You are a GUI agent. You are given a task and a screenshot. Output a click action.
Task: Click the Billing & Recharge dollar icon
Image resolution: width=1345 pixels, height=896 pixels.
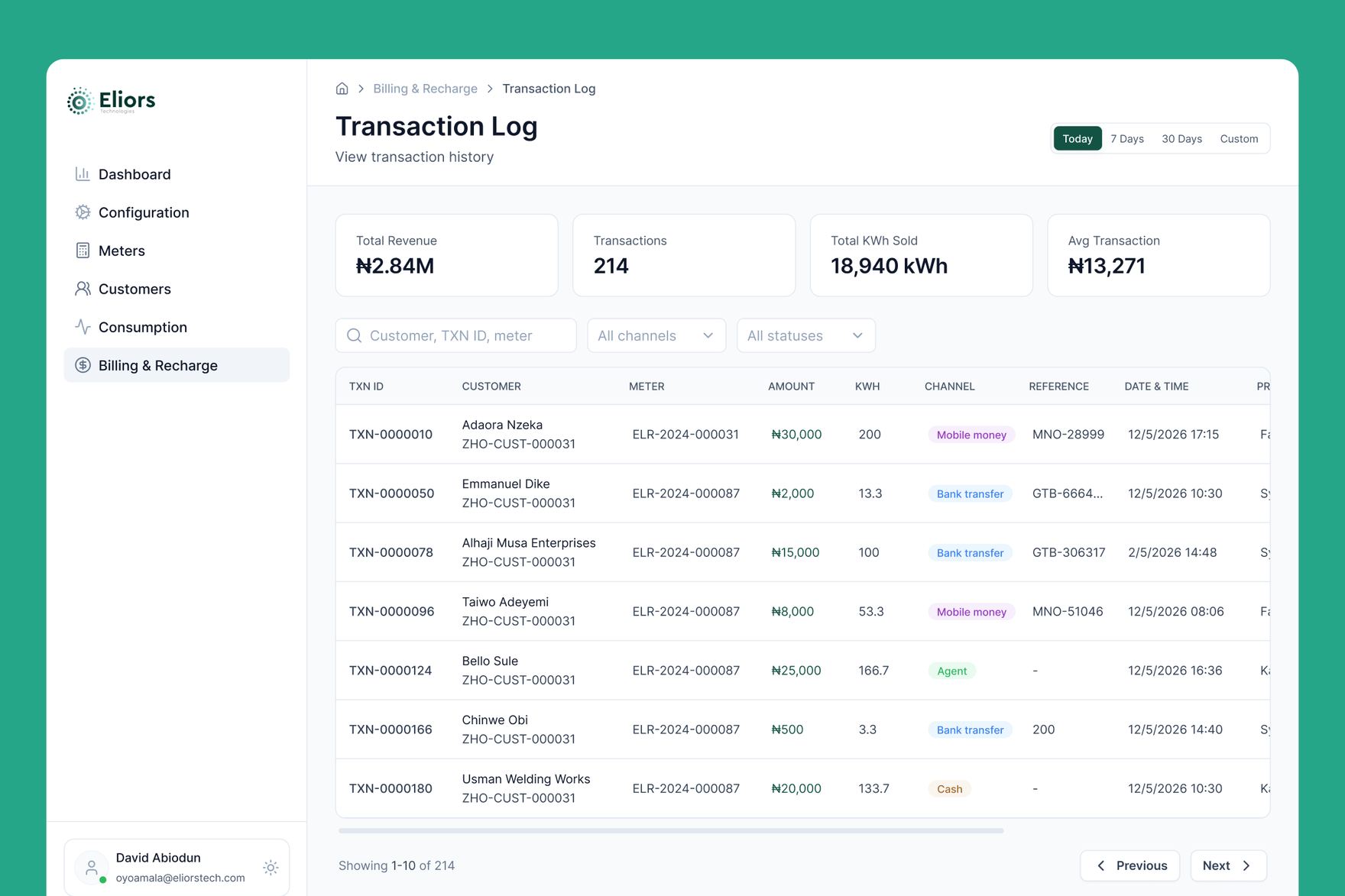(x=83, y=365)
